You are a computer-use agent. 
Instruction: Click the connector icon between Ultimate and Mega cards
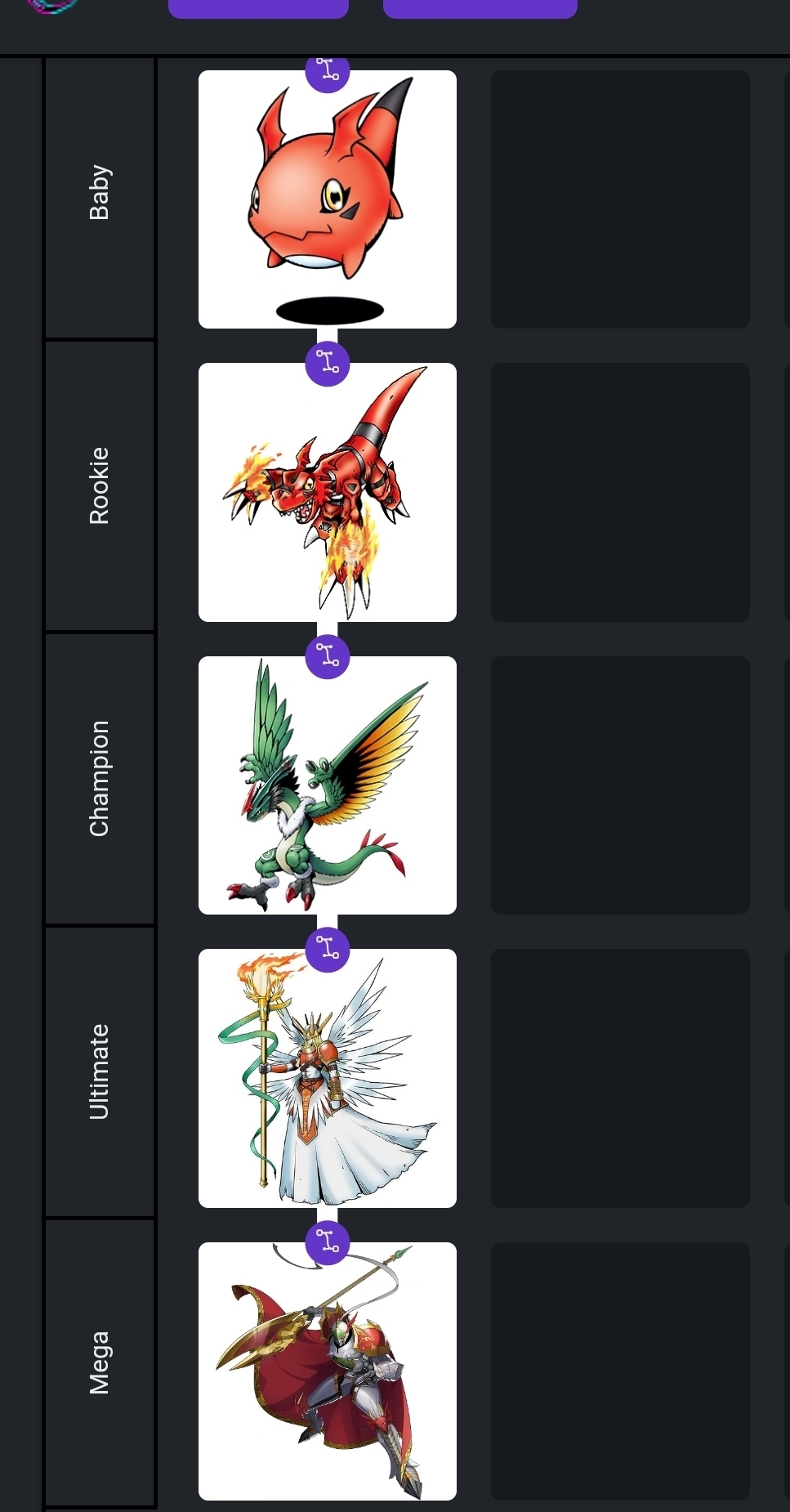pyautogui.click(x=328, y=1241)
